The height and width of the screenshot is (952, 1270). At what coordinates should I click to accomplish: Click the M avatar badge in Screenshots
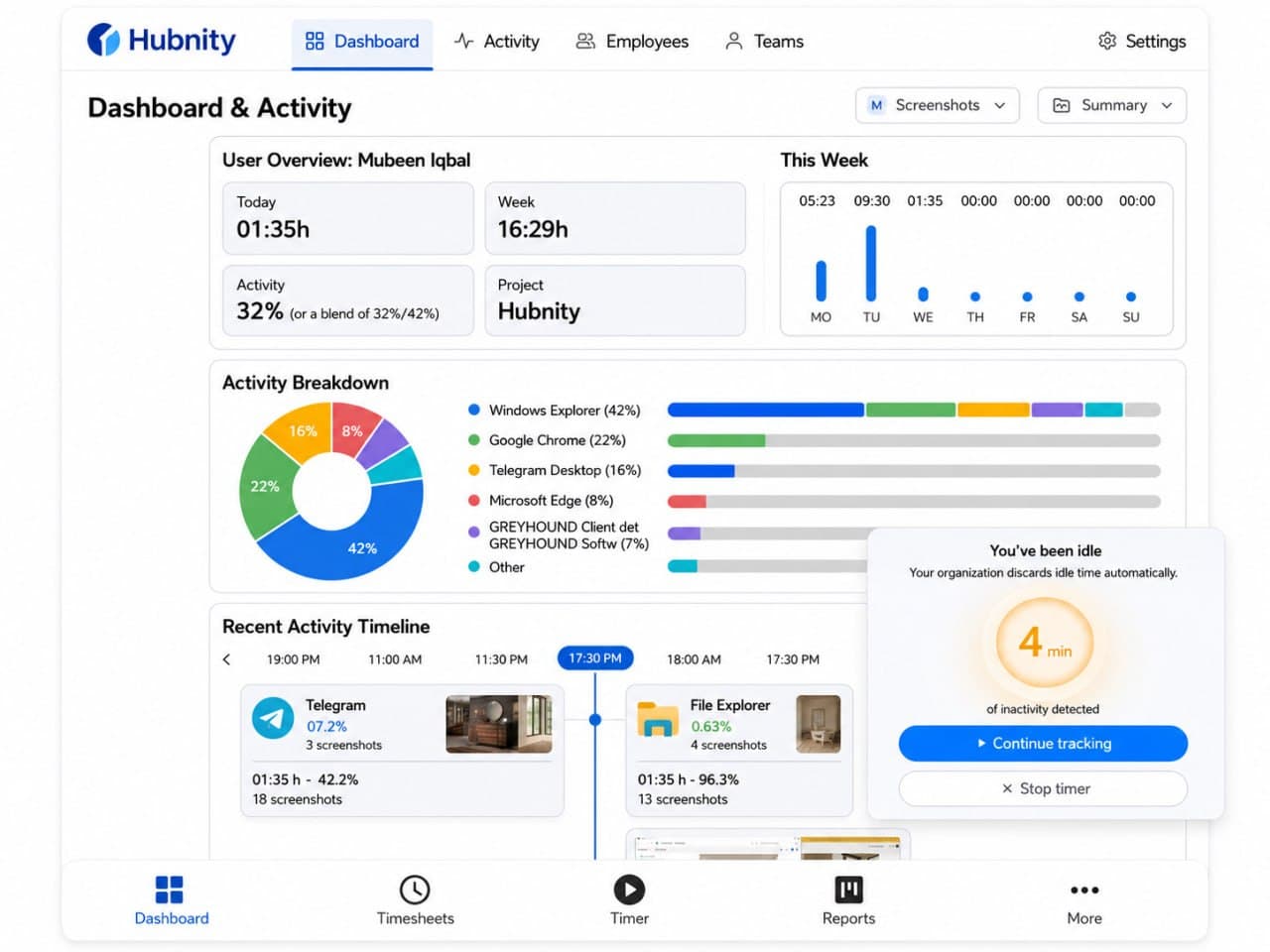click(x=876, y=105)
